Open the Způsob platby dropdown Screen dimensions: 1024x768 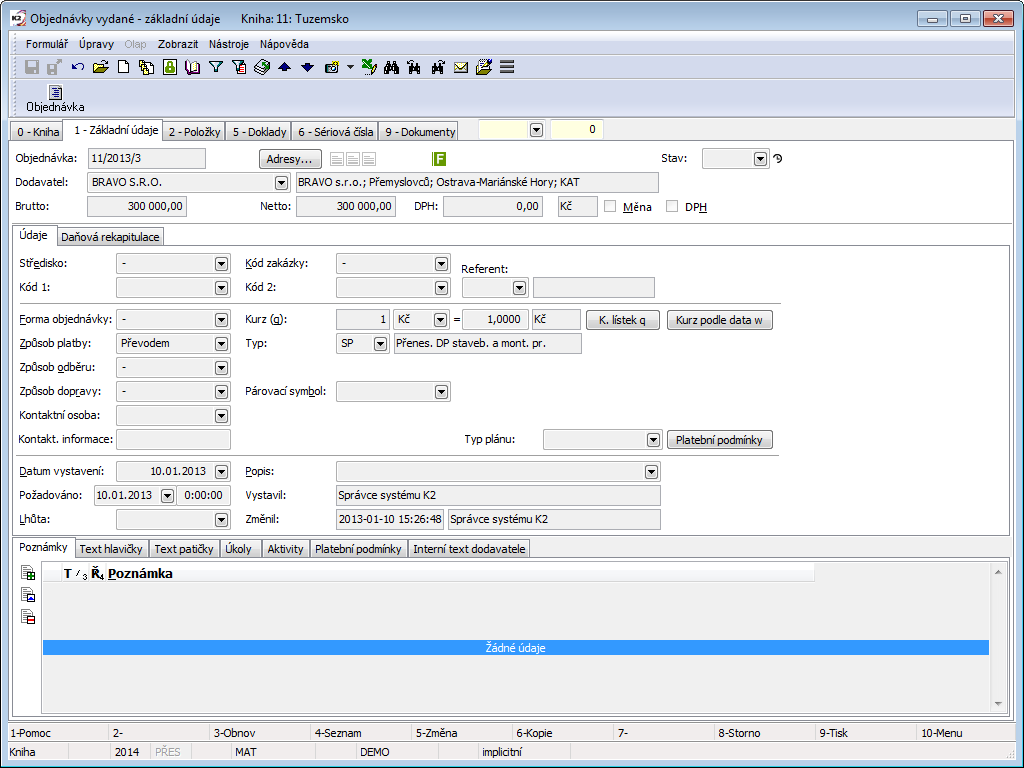click(222, 344)
